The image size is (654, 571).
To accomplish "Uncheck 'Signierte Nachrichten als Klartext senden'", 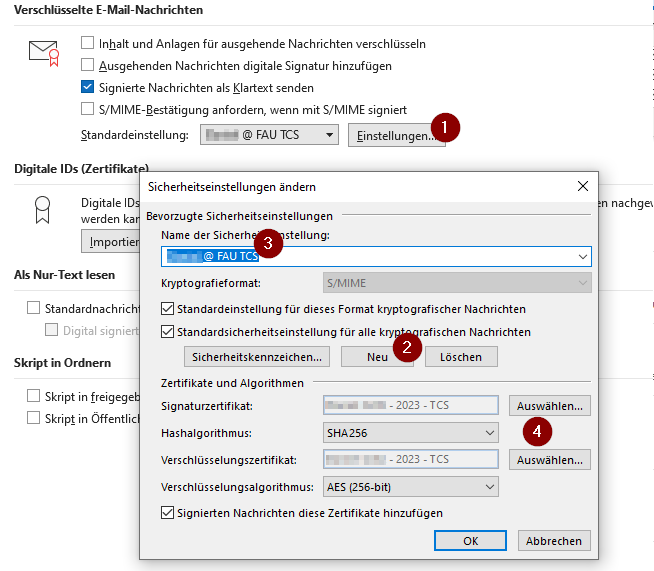I will [x=88, y=88].
